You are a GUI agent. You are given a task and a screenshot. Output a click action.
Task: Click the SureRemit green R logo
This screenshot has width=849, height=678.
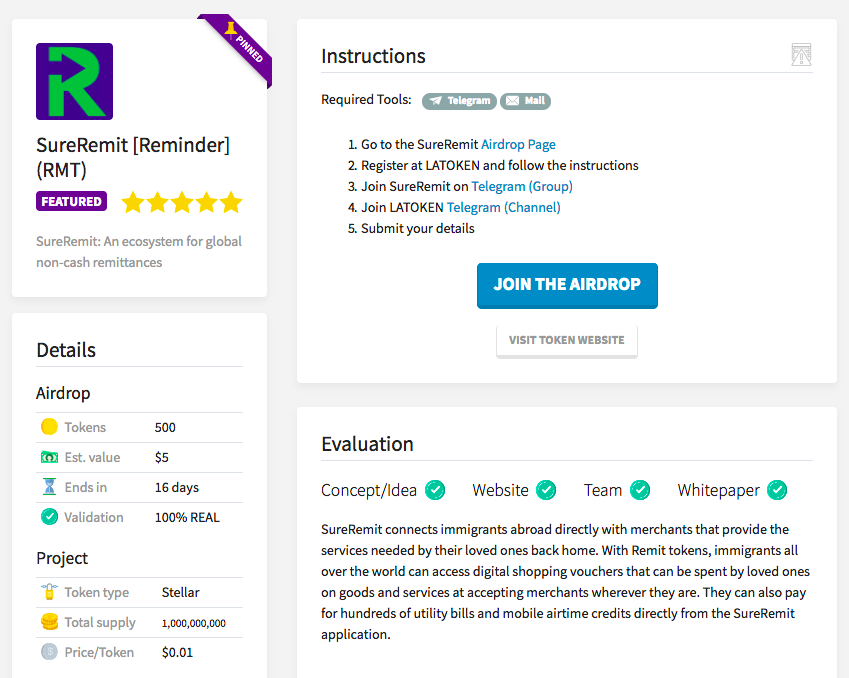[74, 82]
